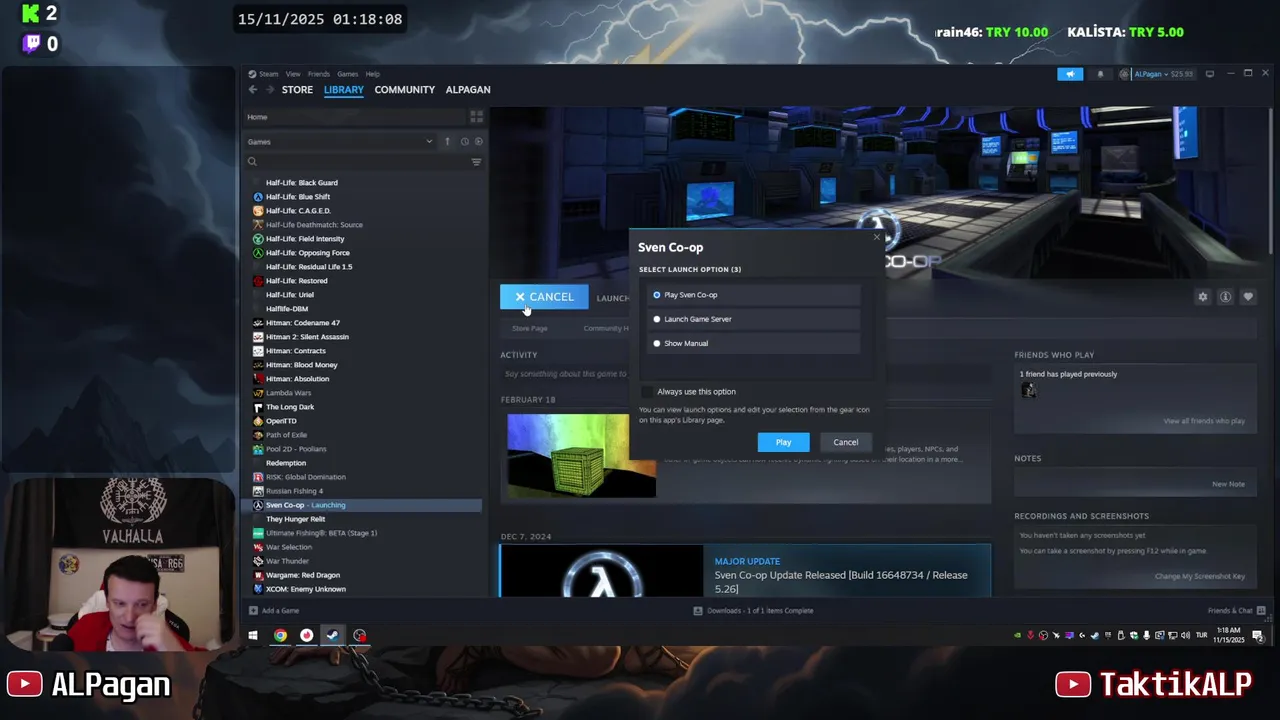Add game to favorites heart icon
The width and height of the screenshot is (1280, 720).
point(1248,297)
